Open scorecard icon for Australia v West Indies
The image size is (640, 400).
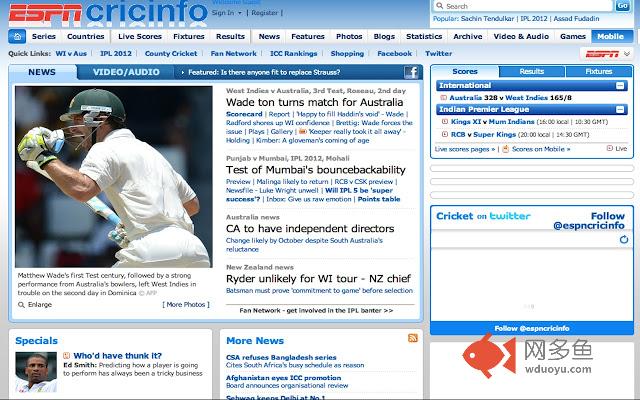pos(444,98)
